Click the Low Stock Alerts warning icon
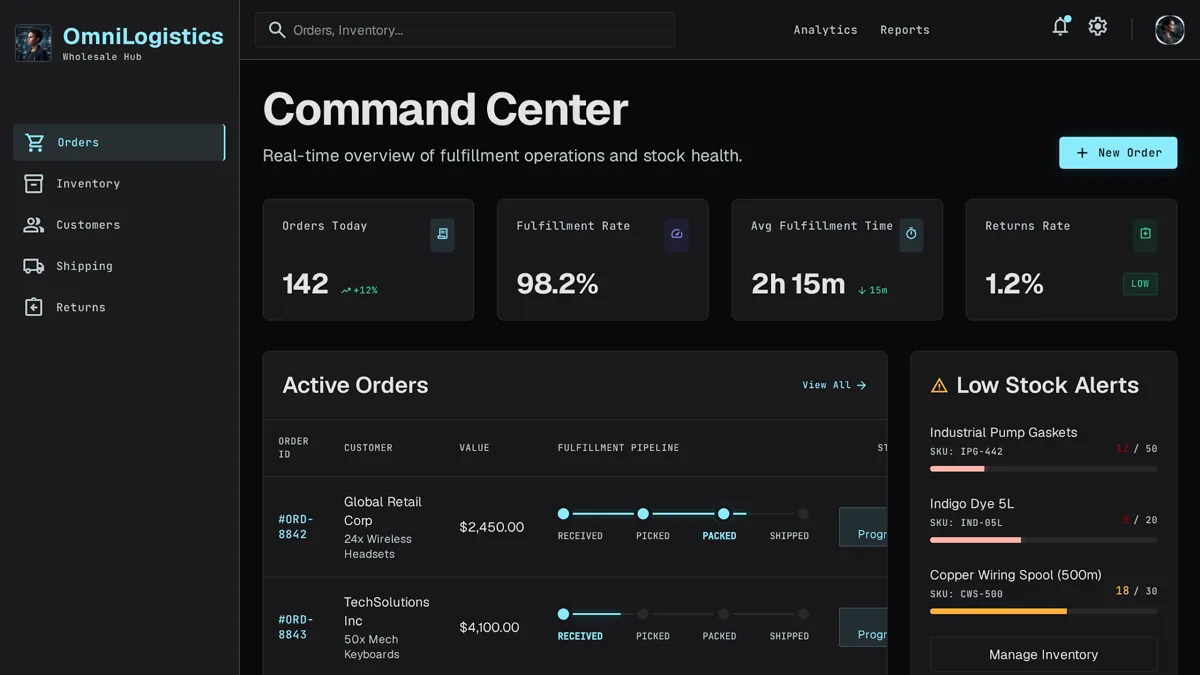Screen dimensions: 1200x675 (x=939, y=385)
